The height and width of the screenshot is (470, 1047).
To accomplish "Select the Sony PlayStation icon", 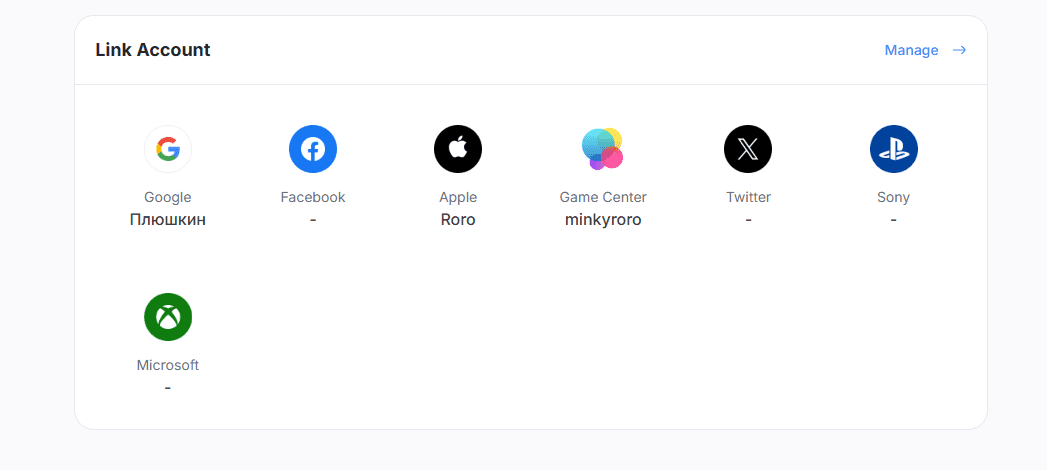I will tap(893, 150).
